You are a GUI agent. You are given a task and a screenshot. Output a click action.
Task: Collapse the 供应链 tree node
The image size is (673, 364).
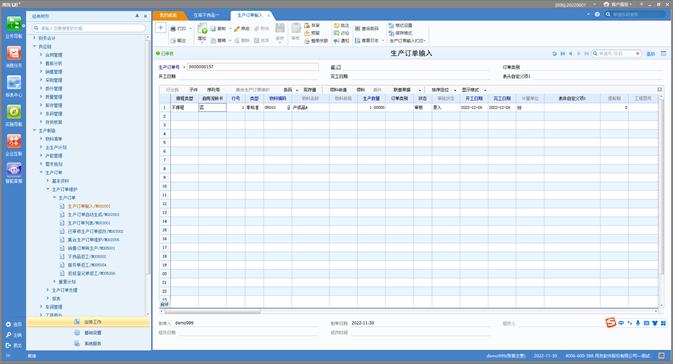[x=35, y=46]
